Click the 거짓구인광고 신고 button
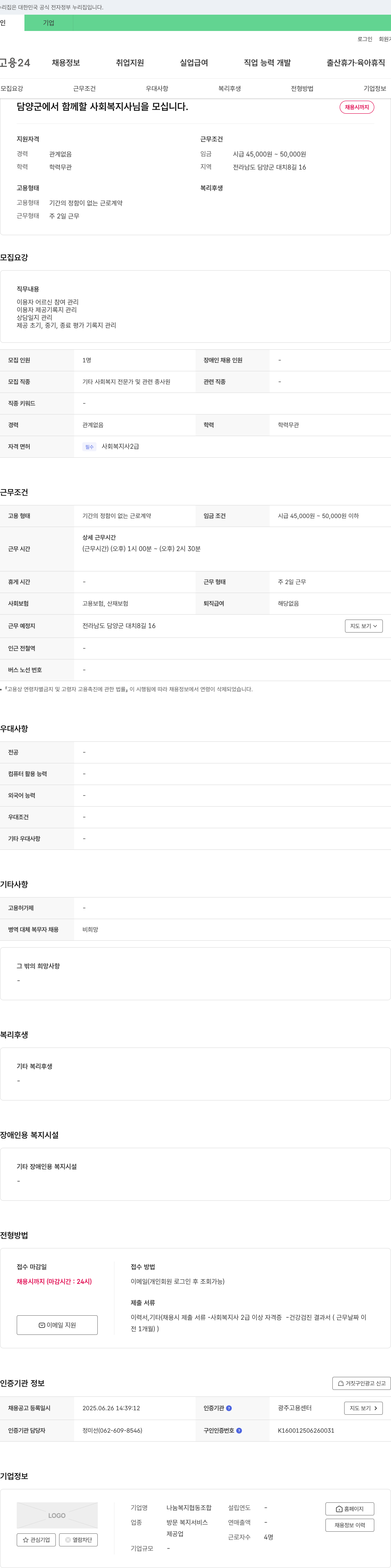The height and width of the screenshot is (1568, 391). pos(361,1383)
